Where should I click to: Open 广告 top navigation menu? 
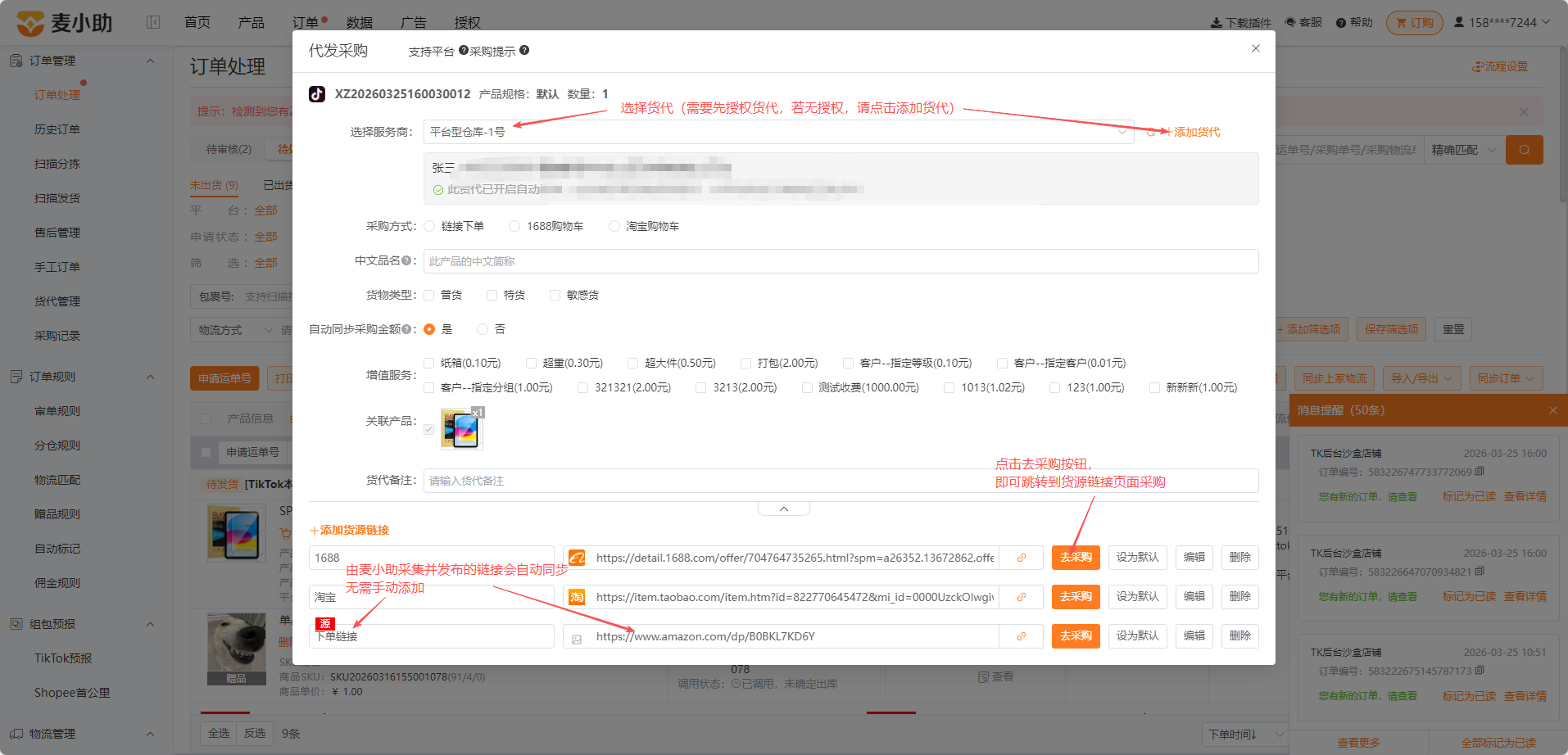pyautogui.click(x=414, y=22)
